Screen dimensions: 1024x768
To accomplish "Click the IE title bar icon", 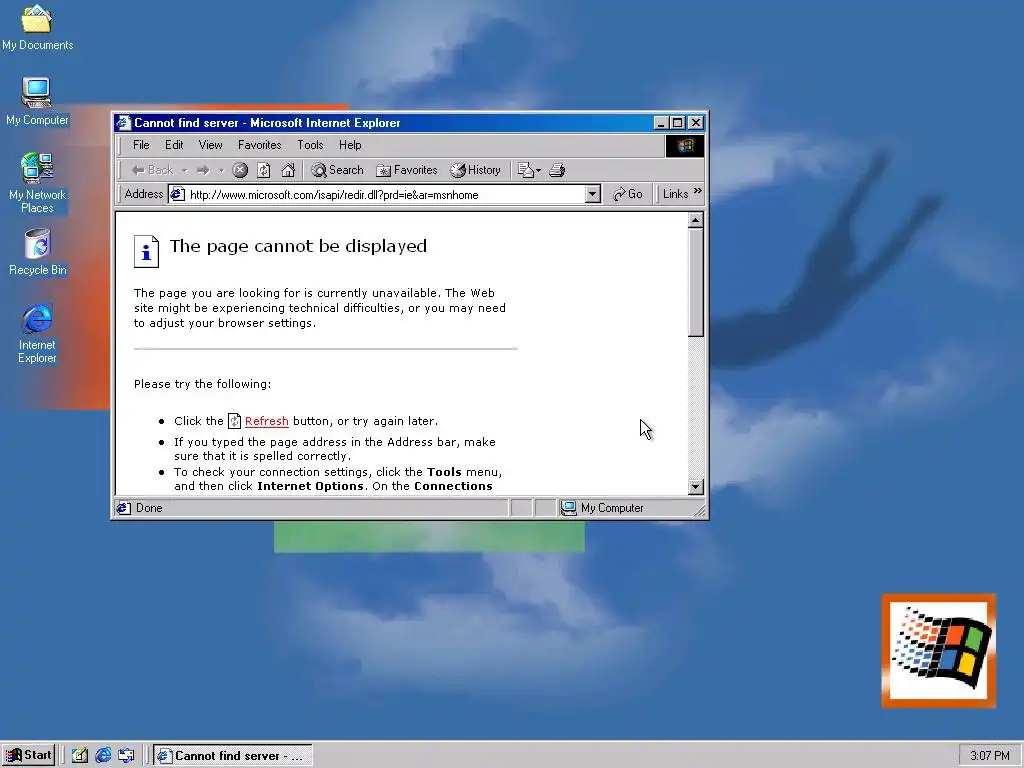I will pyautogui.click(x=123, y=123).
